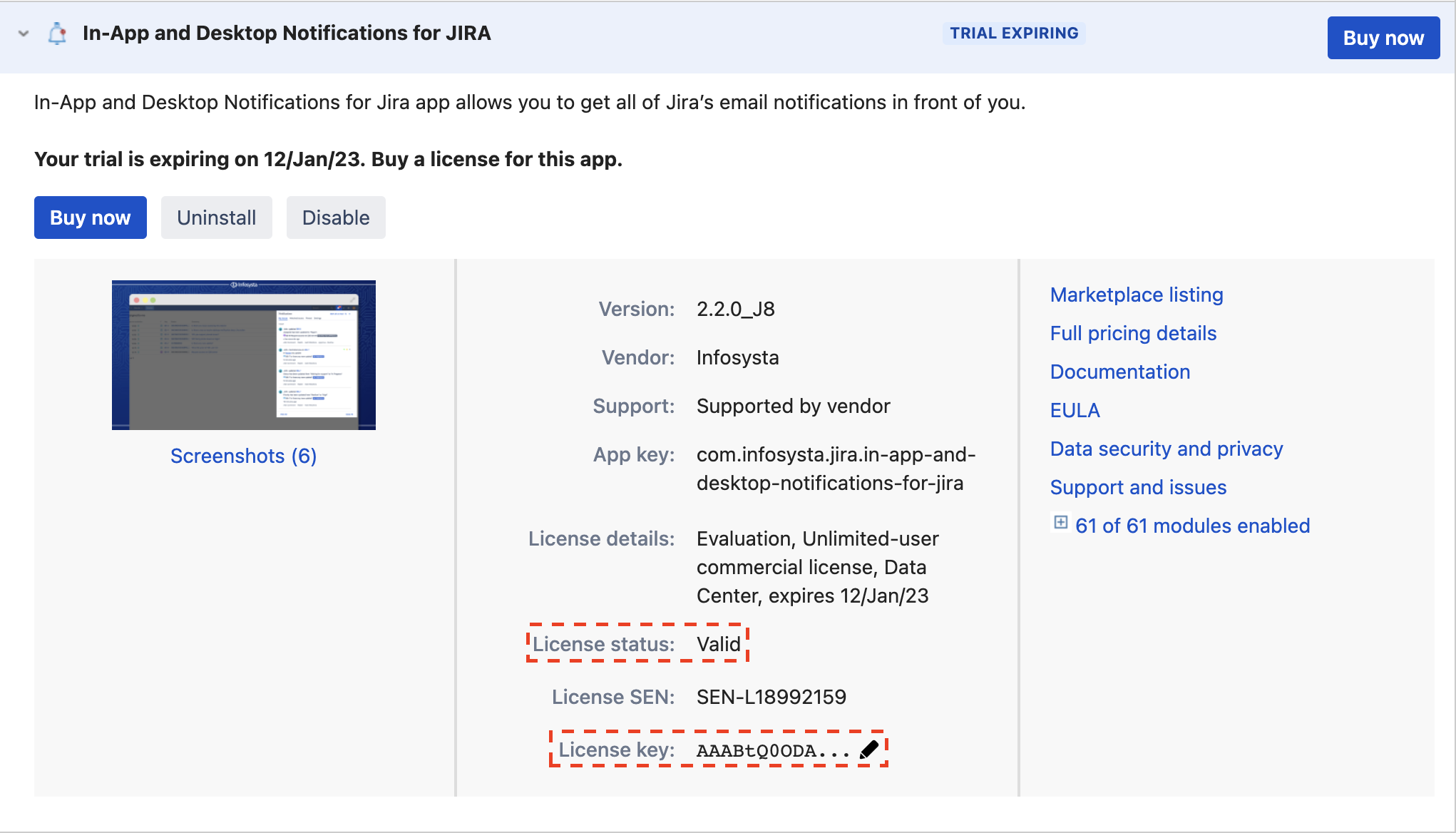
Task: Click 61 of 61 modules enabled
Action: (1192, 526)
